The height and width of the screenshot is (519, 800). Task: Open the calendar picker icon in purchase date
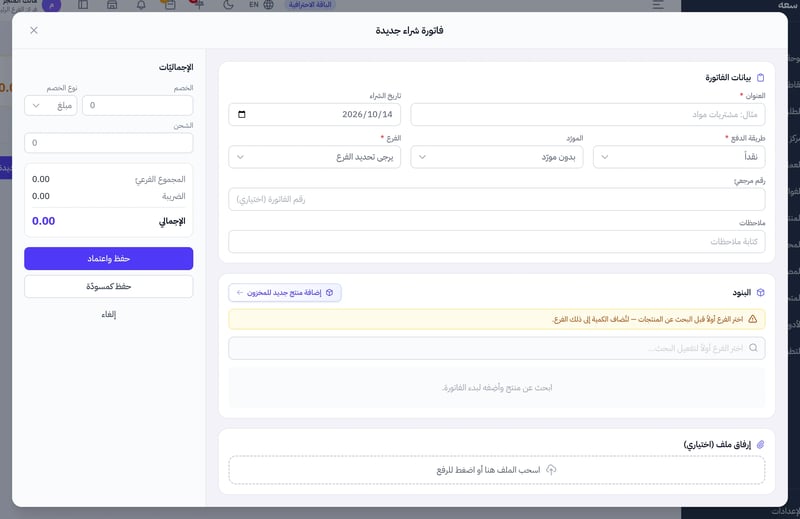click(x=242, y=114)
